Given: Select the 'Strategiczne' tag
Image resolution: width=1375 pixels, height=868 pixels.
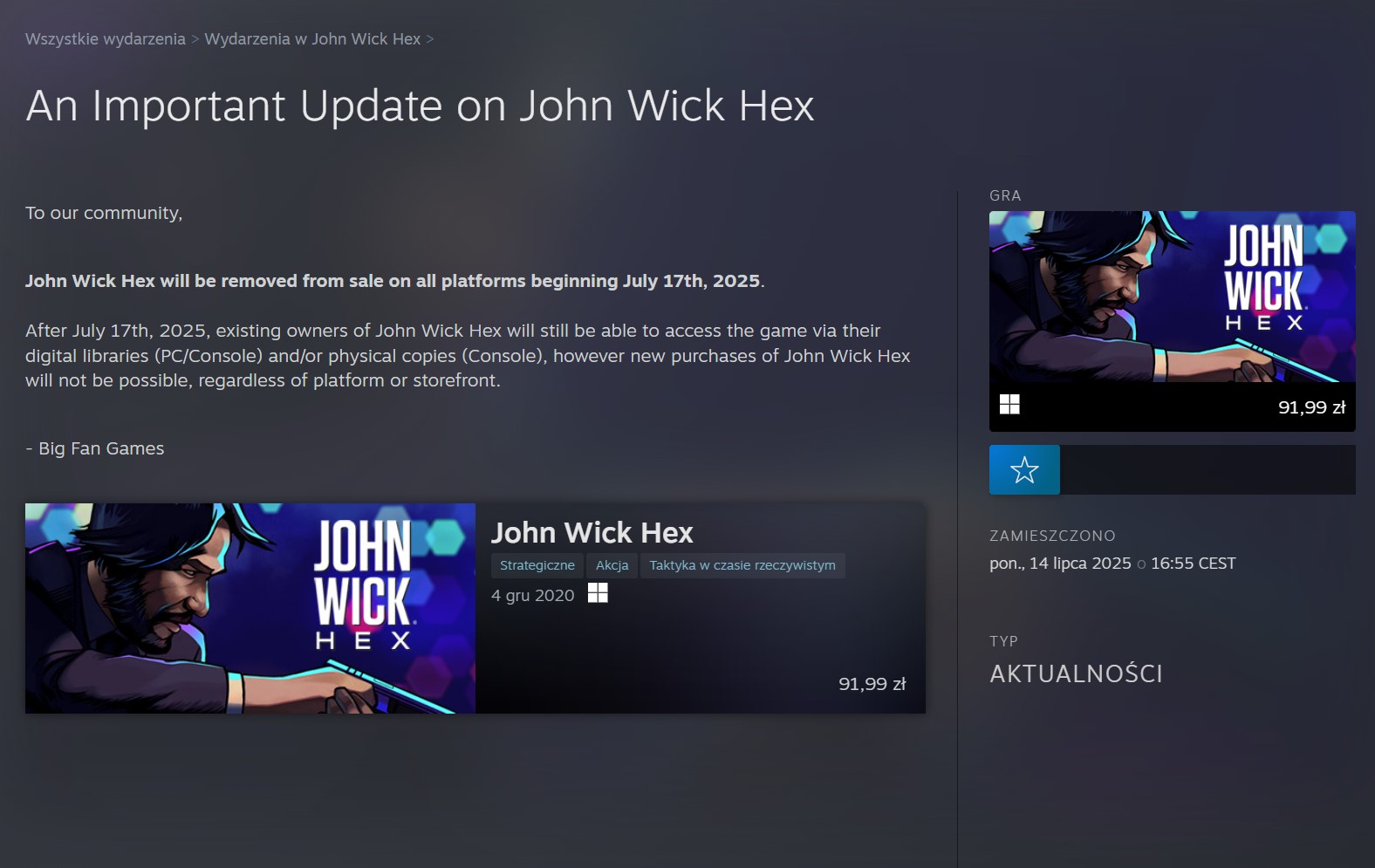Looking at the screenshot, I should [537, 565].
